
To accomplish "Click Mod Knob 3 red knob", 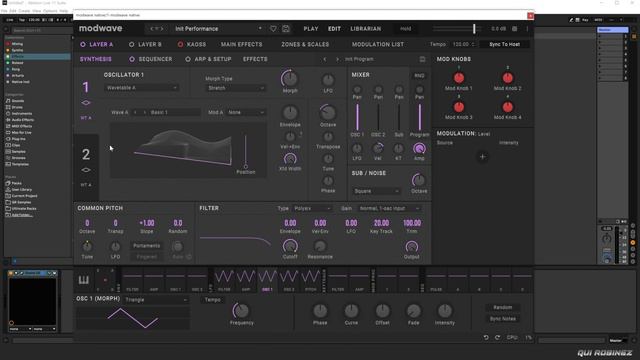I will point(459,107).
